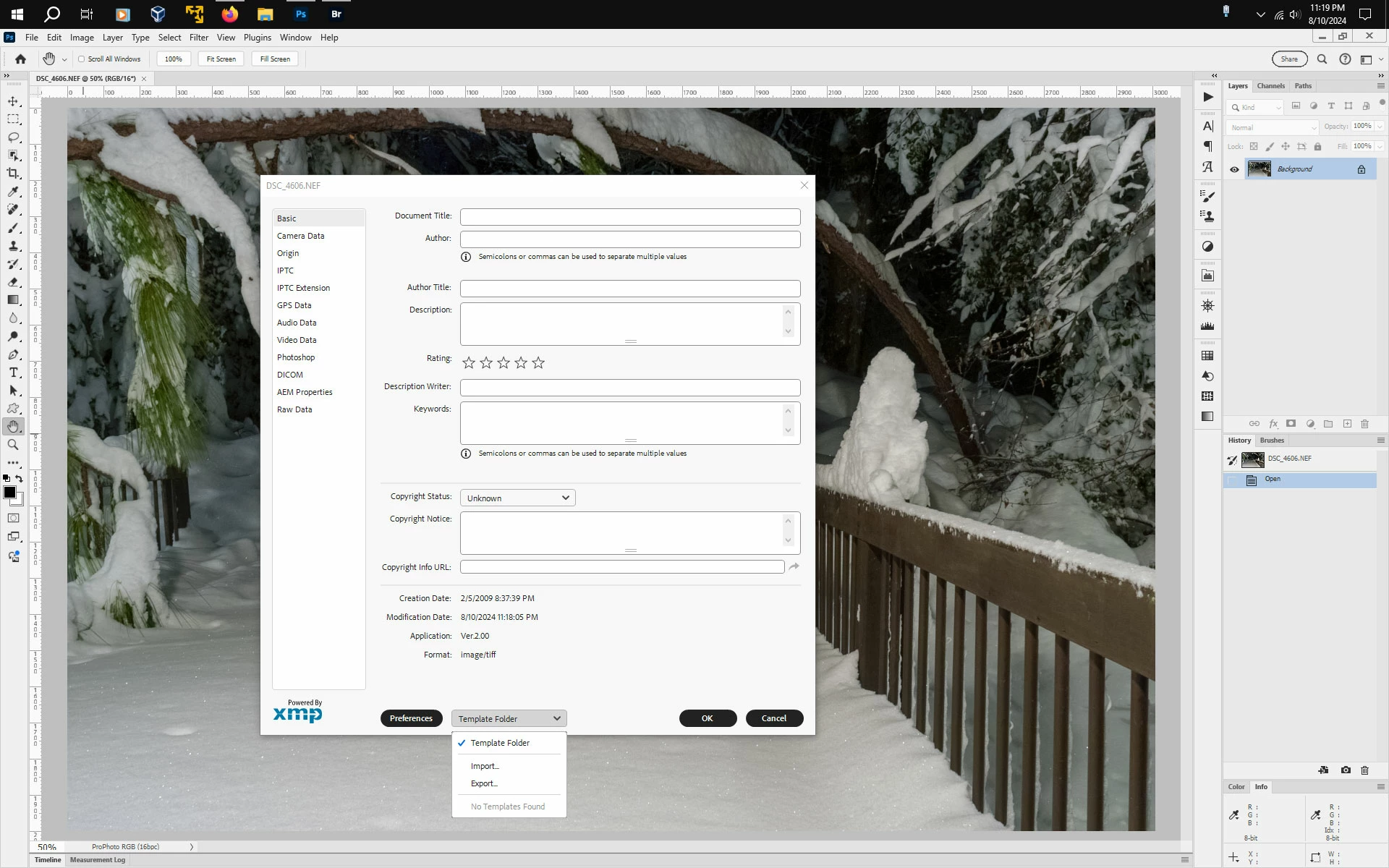Viewport: 1389px width, 868px height.
Task: Hide the Background layer visibility eye
Action: pos(1234,169)
